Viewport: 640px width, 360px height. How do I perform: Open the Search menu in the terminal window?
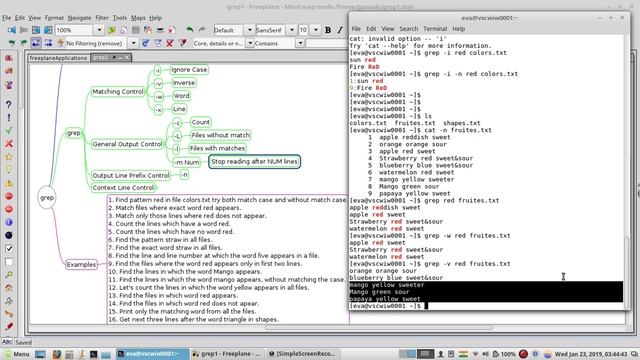409,29
